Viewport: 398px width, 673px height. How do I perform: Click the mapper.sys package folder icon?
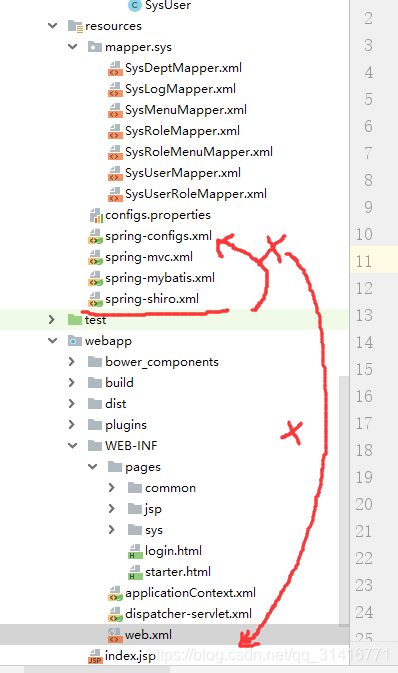pyautogui.click(x=95, y=47)
